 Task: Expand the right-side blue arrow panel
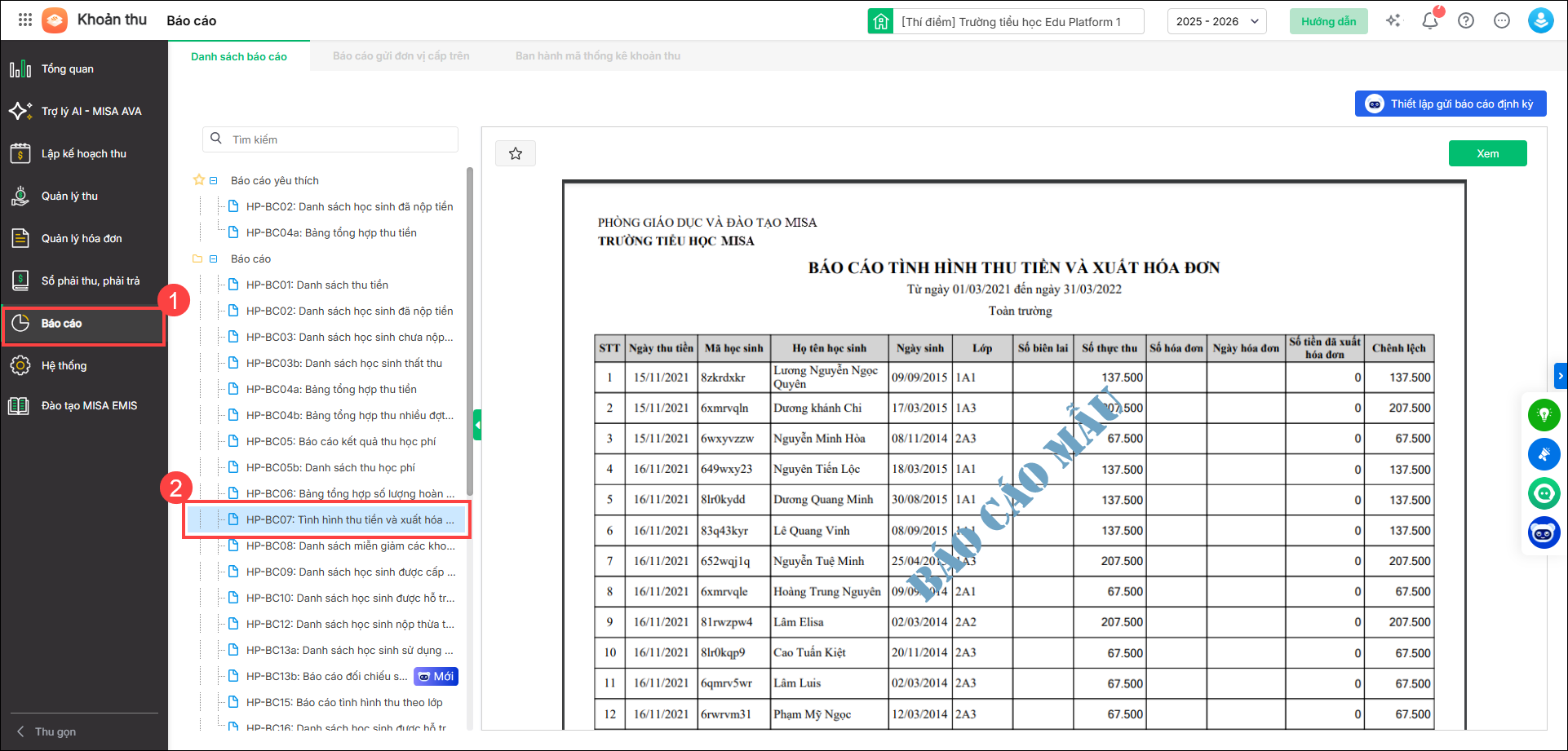click(1561, 376)
